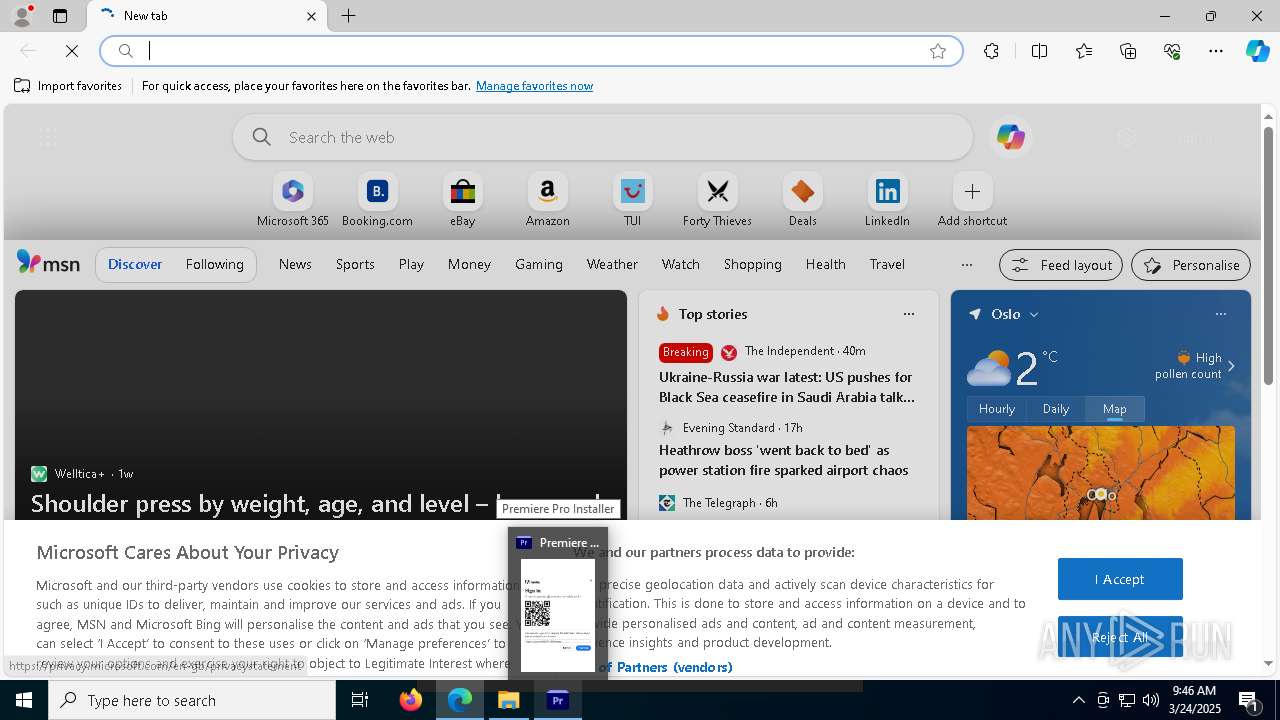Open a new tab with plus button
This screenshot has height=720, width=1280.
pos(349,16)
